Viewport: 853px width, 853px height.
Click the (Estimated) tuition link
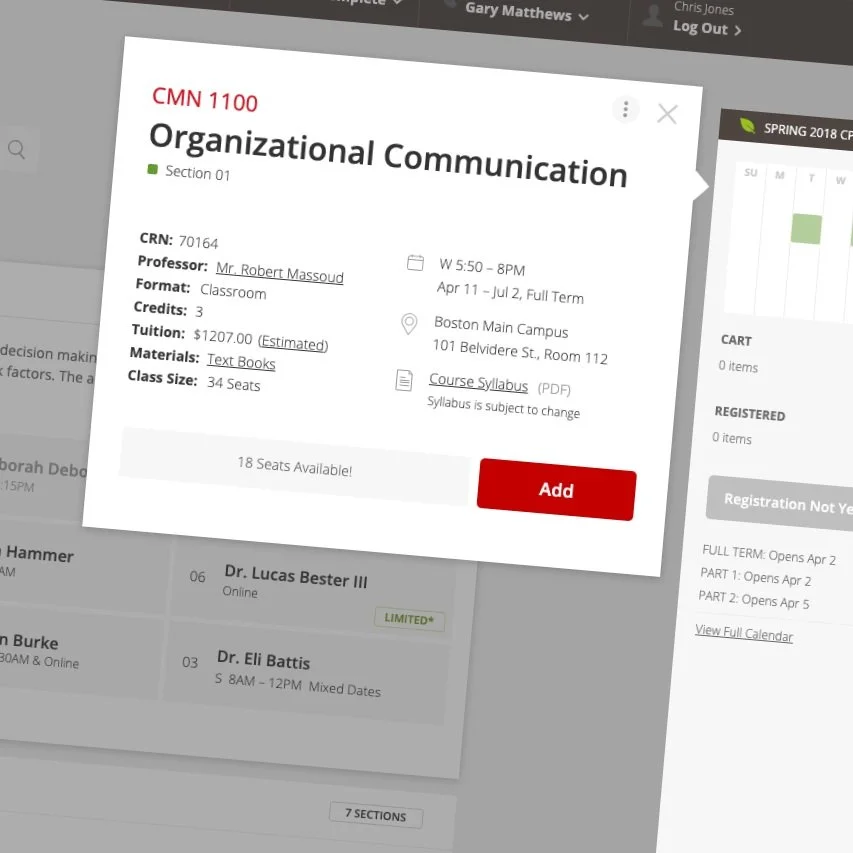pos(293,343)
